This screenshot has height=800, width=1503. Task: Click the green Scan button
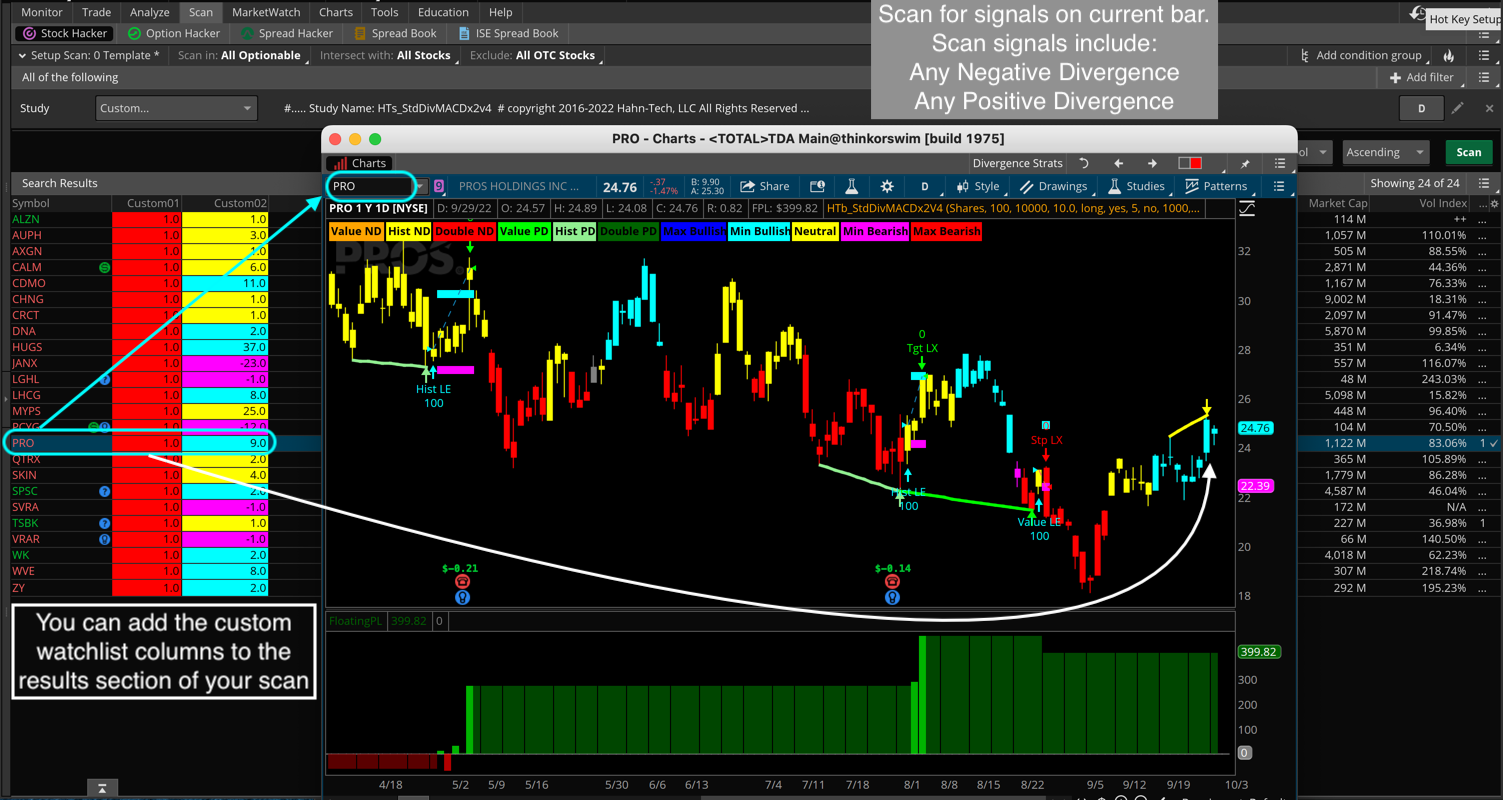(x=1468, y=152)
